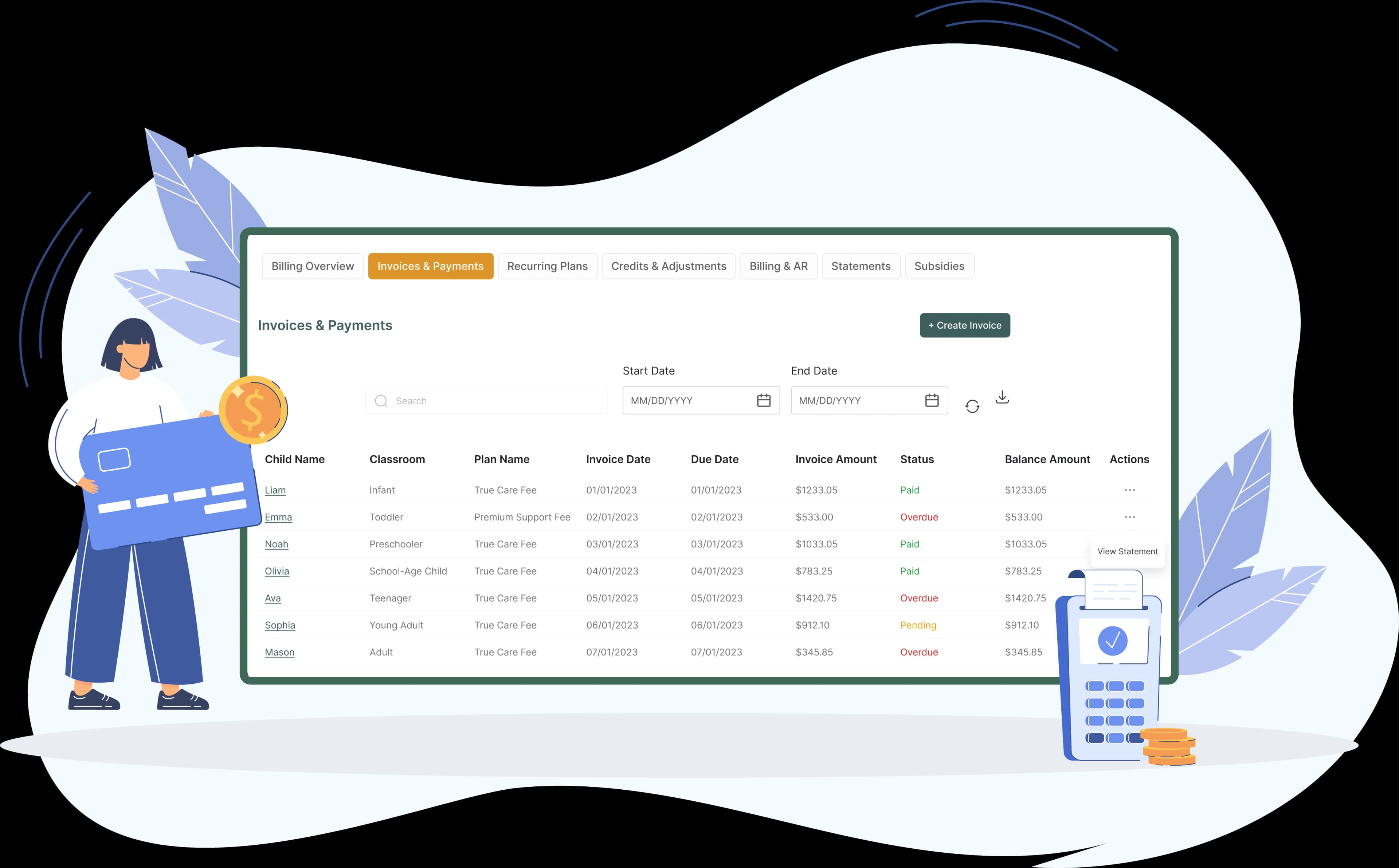
Task: Open the Statements tab
Action: click(861, 266)
